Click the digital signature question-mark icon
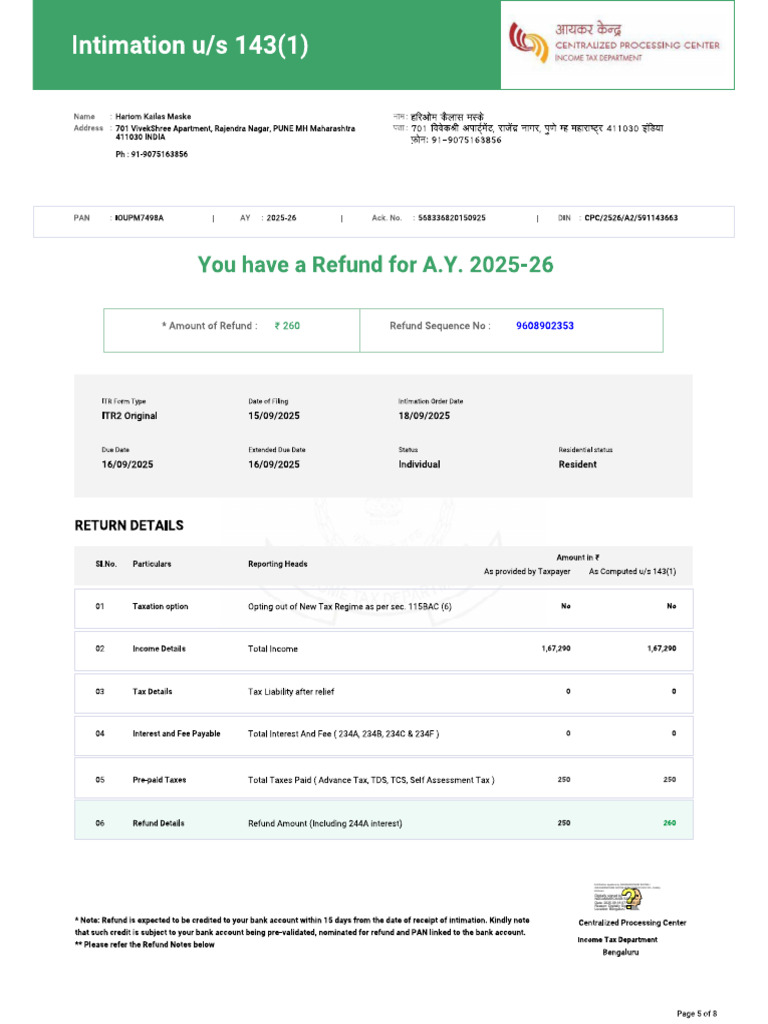The width and height of the screenshot is (768, 1024). (x=631, y=898)
